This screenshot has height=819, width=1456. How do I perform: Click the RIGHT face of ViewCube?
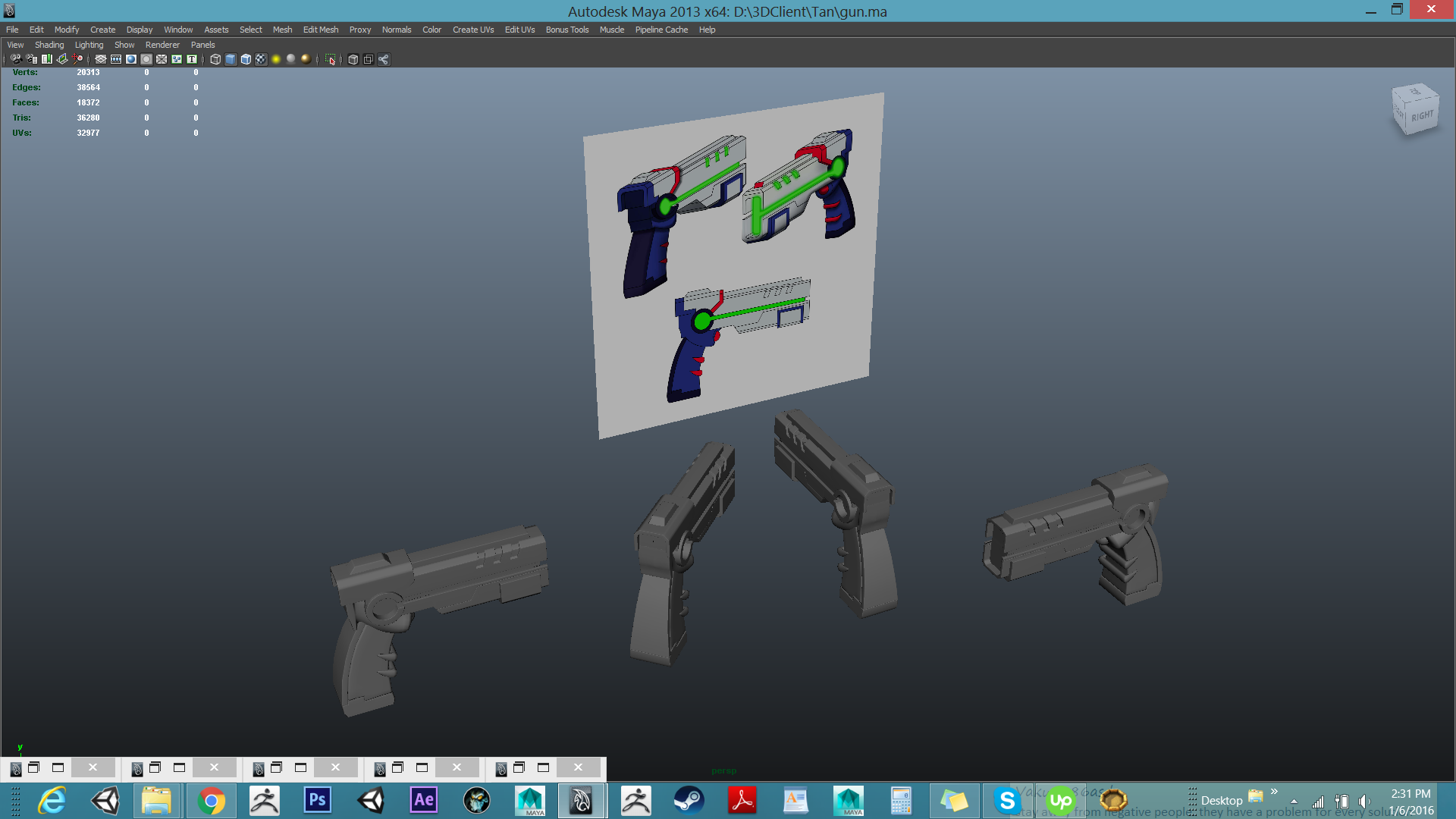click(x=1422, y=116)
